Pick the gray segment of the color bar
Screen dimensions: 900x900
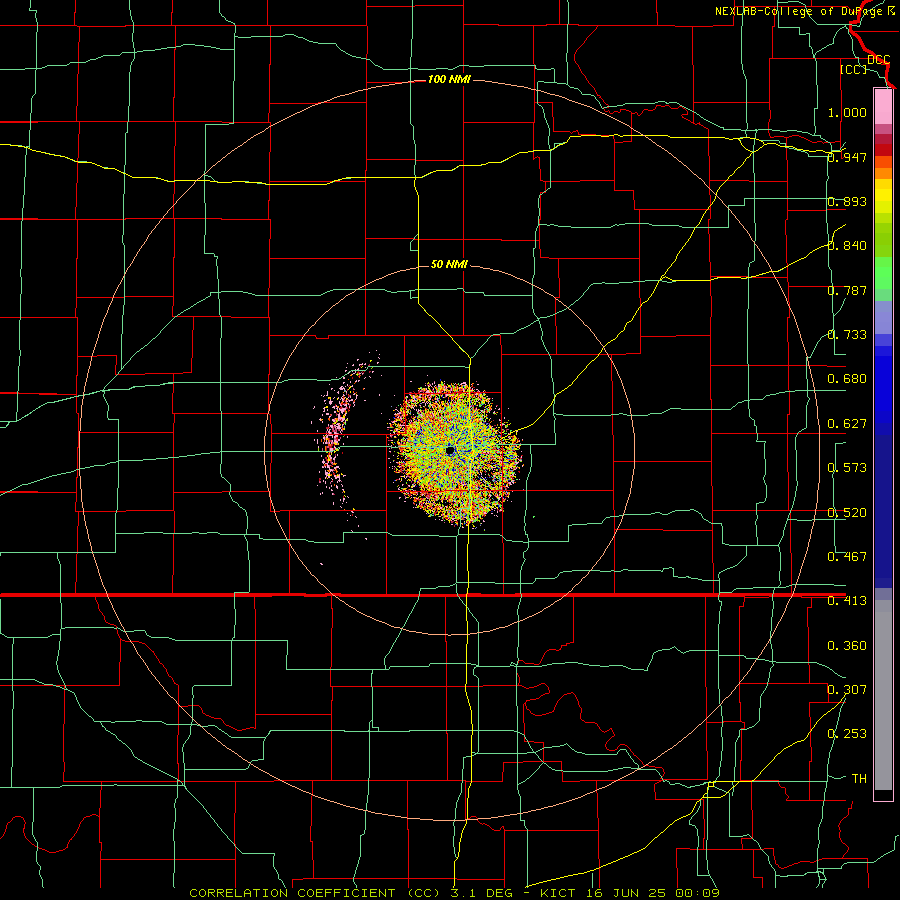[x=883, y=695]
